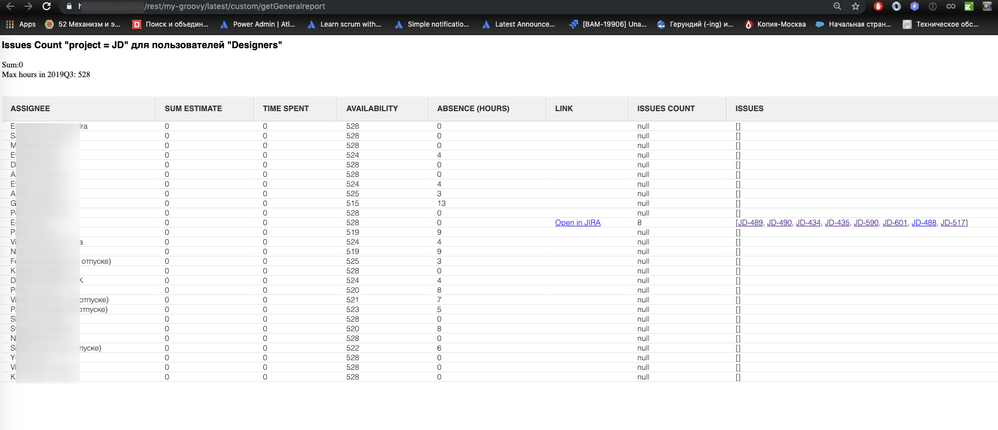Click the 'Max hours in 2019Q3: 528' text
This screenshot has height=430, width=998.
point(46,74)
